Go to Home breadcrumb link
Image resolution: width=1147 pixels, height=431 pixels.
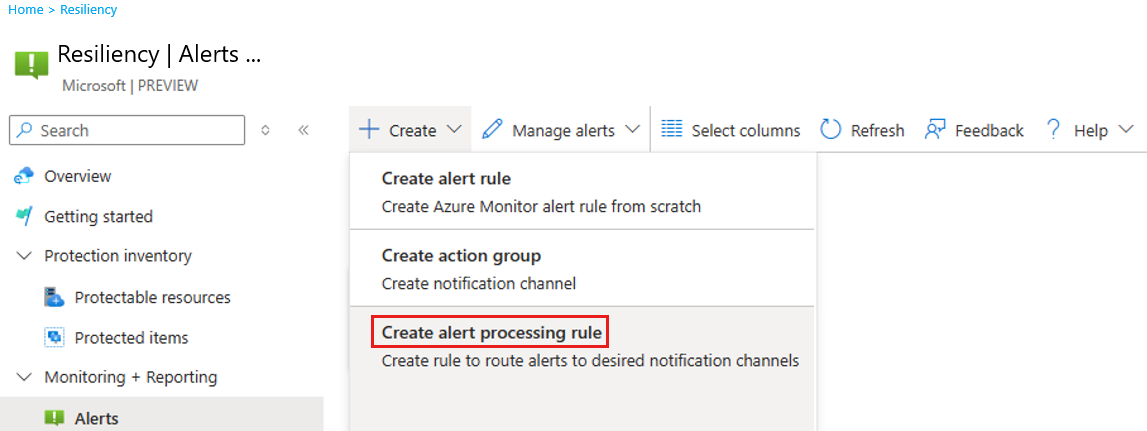(25, 10)
